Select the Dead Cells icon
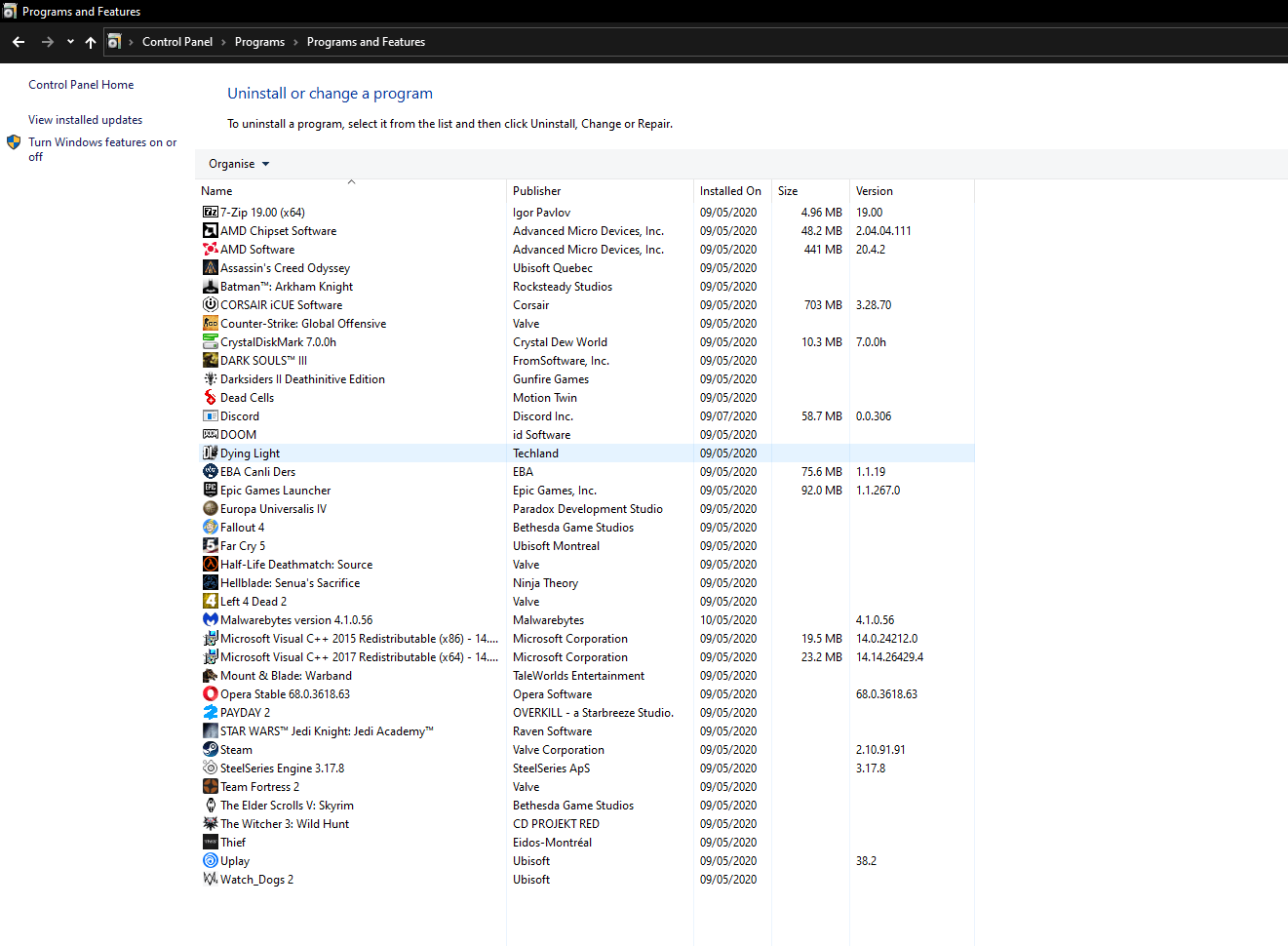Screen dimensions: 1288x946 pyautogui.click(x=210, y=398)
